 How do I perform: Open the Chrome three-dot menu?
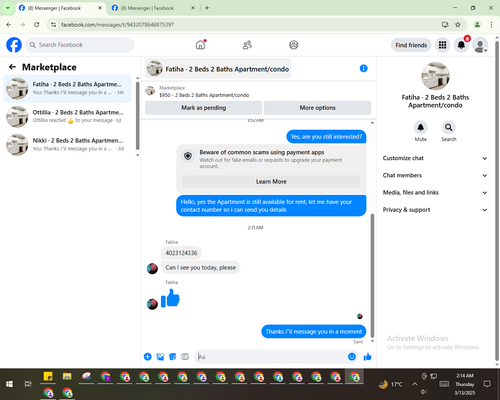pos(491,25)
